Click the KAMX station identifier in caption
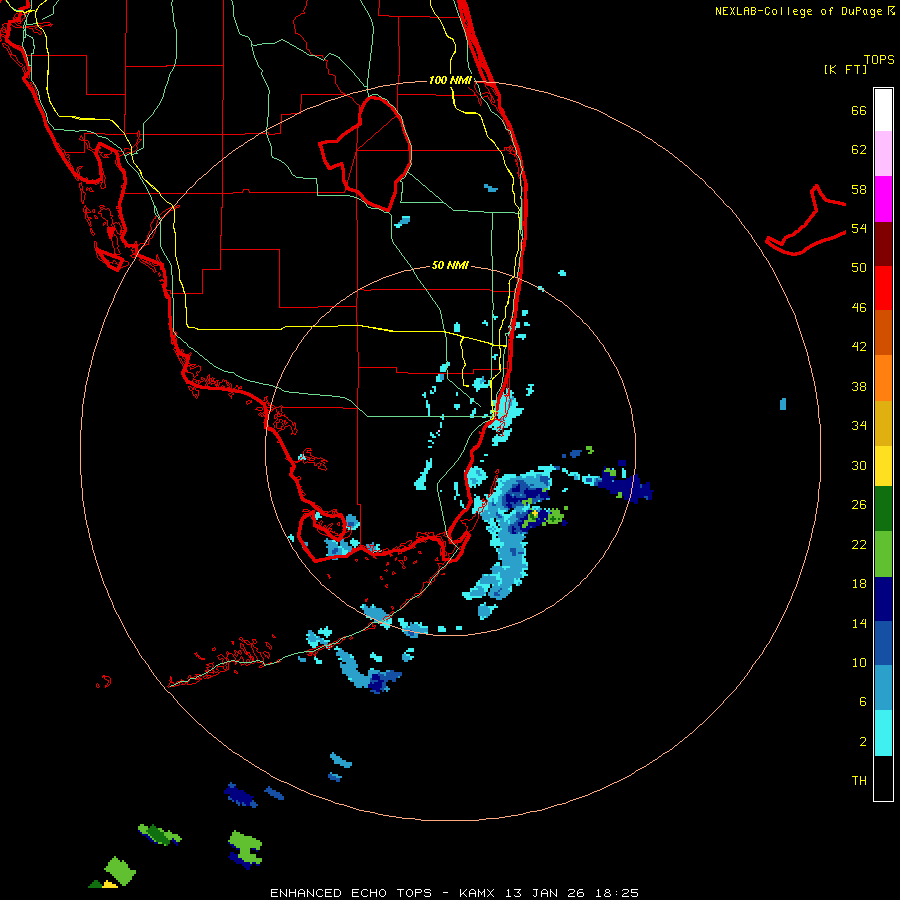Screen dimensions: 900x900 pyautogui.click(x=476, y=893)
